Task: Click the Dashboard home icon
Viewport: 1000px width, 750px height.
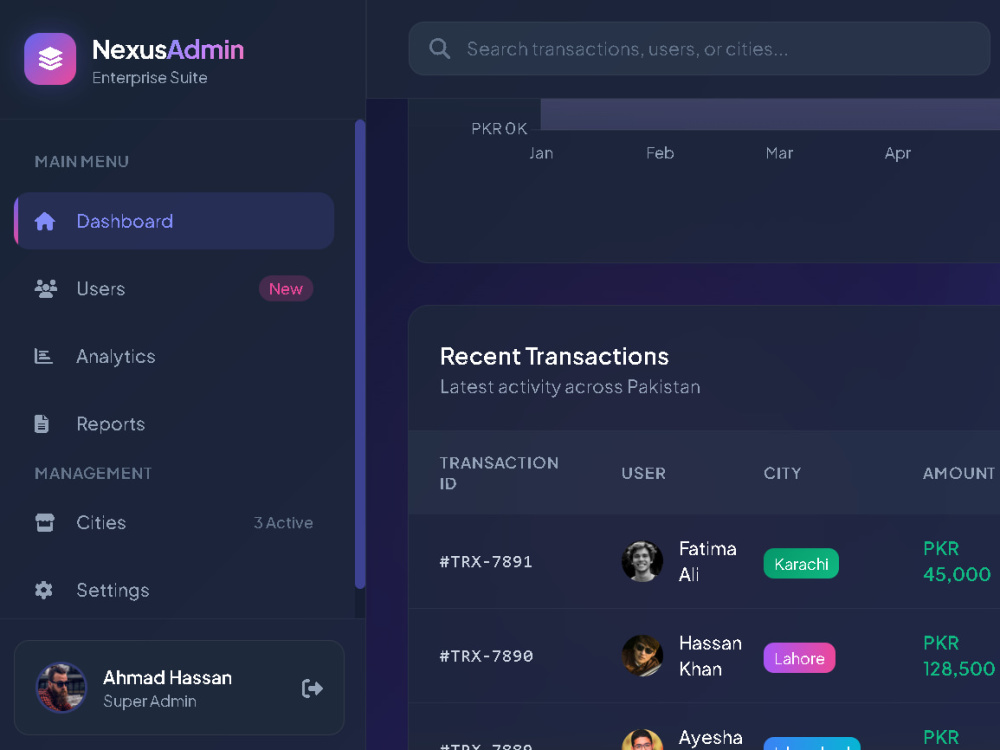Action: pos(45,221)
